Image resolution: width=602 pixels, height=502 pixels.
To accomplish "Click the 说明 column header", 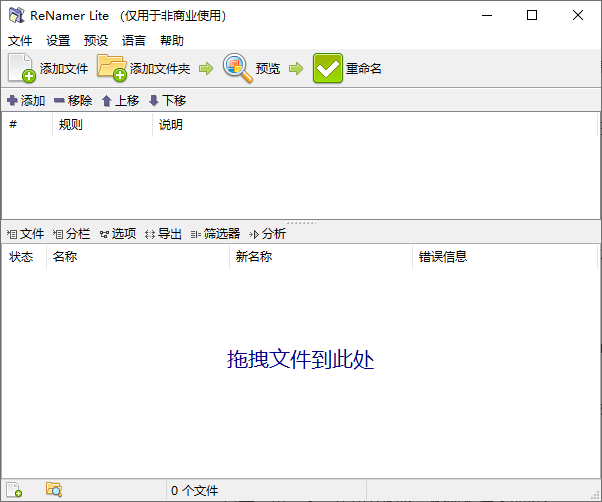I will (x=375, y=124).
